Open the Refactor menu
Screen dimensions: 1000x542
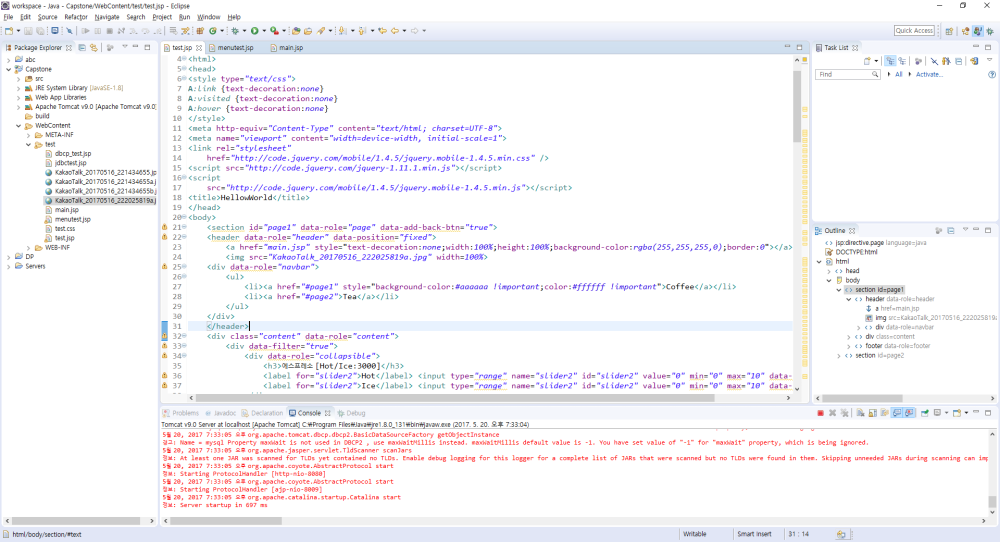(x=76, y=17)
